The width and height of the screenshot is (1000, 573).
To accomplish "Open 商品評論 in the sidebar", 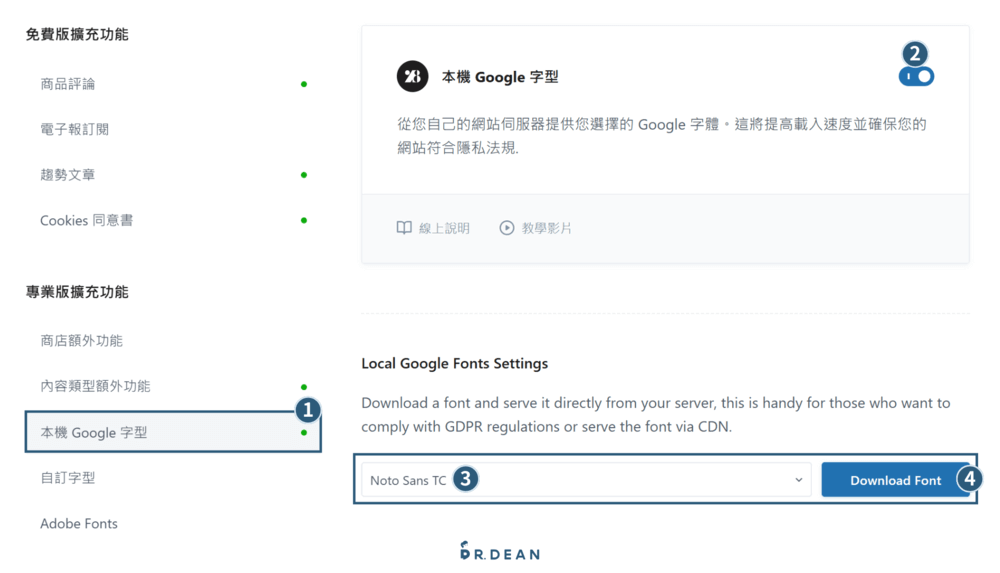I will [68, 84].
